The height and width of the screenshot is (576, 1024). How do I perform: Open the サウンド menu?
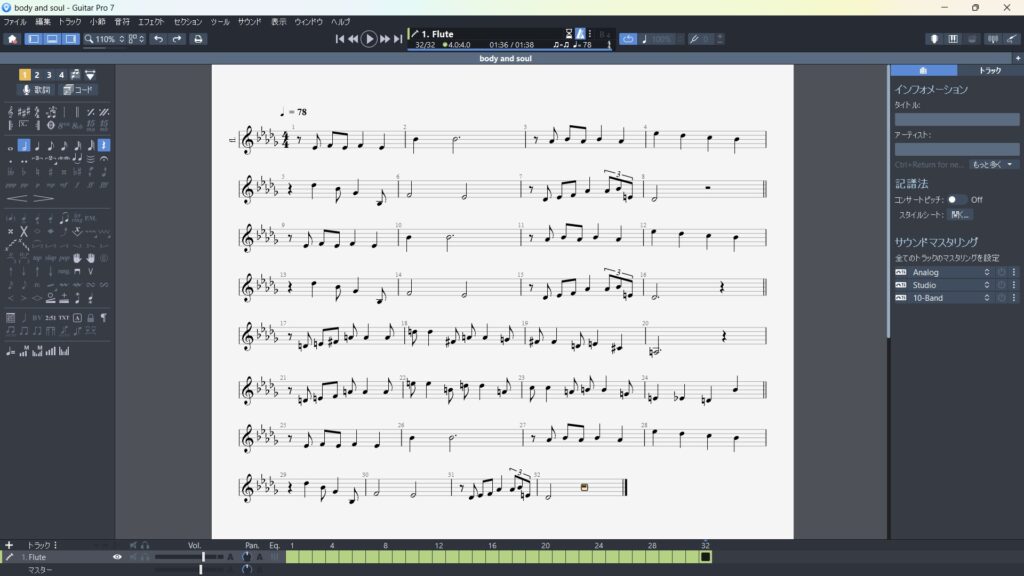[249, 22]
